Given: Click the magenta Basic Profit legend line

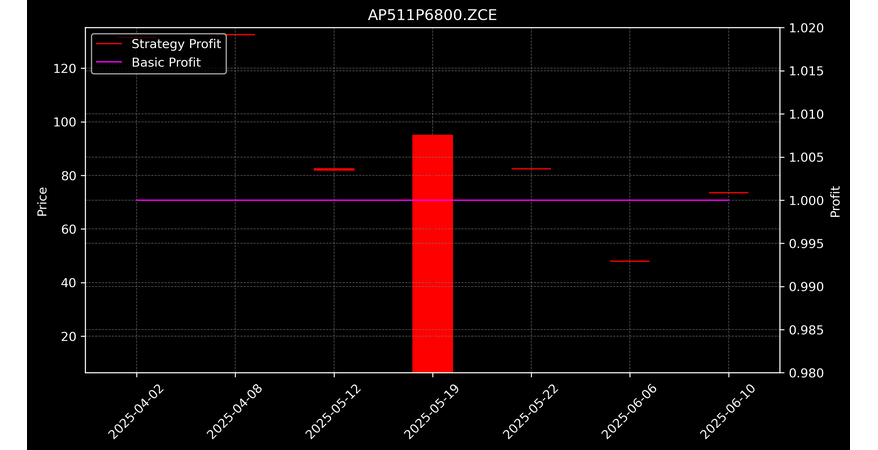Looking at the screenshot, I should 109,62.
